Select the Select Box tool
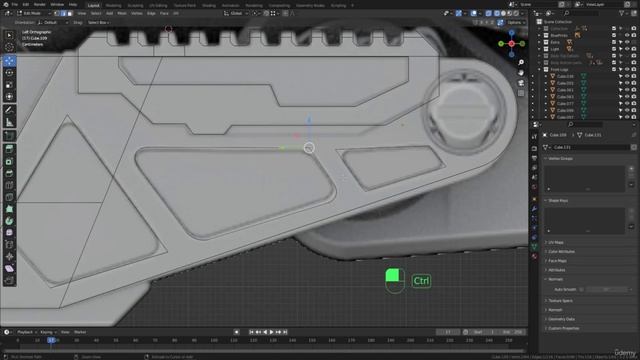The width and height of the screenshot is (640, 360). pos(9,36)
